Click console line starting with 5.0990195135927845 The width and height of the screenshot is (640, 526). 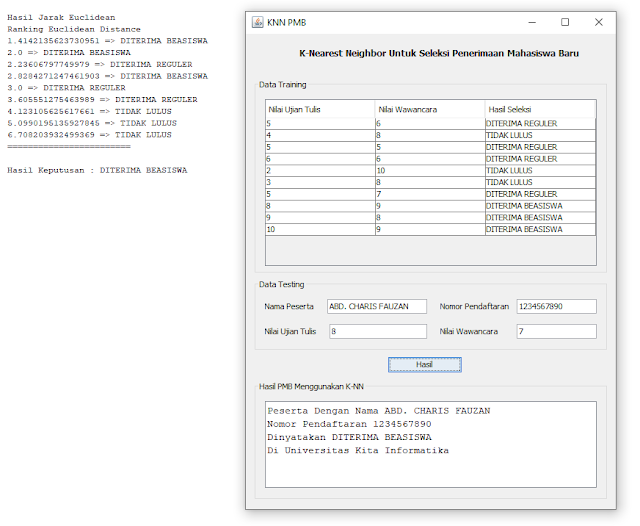92,123
